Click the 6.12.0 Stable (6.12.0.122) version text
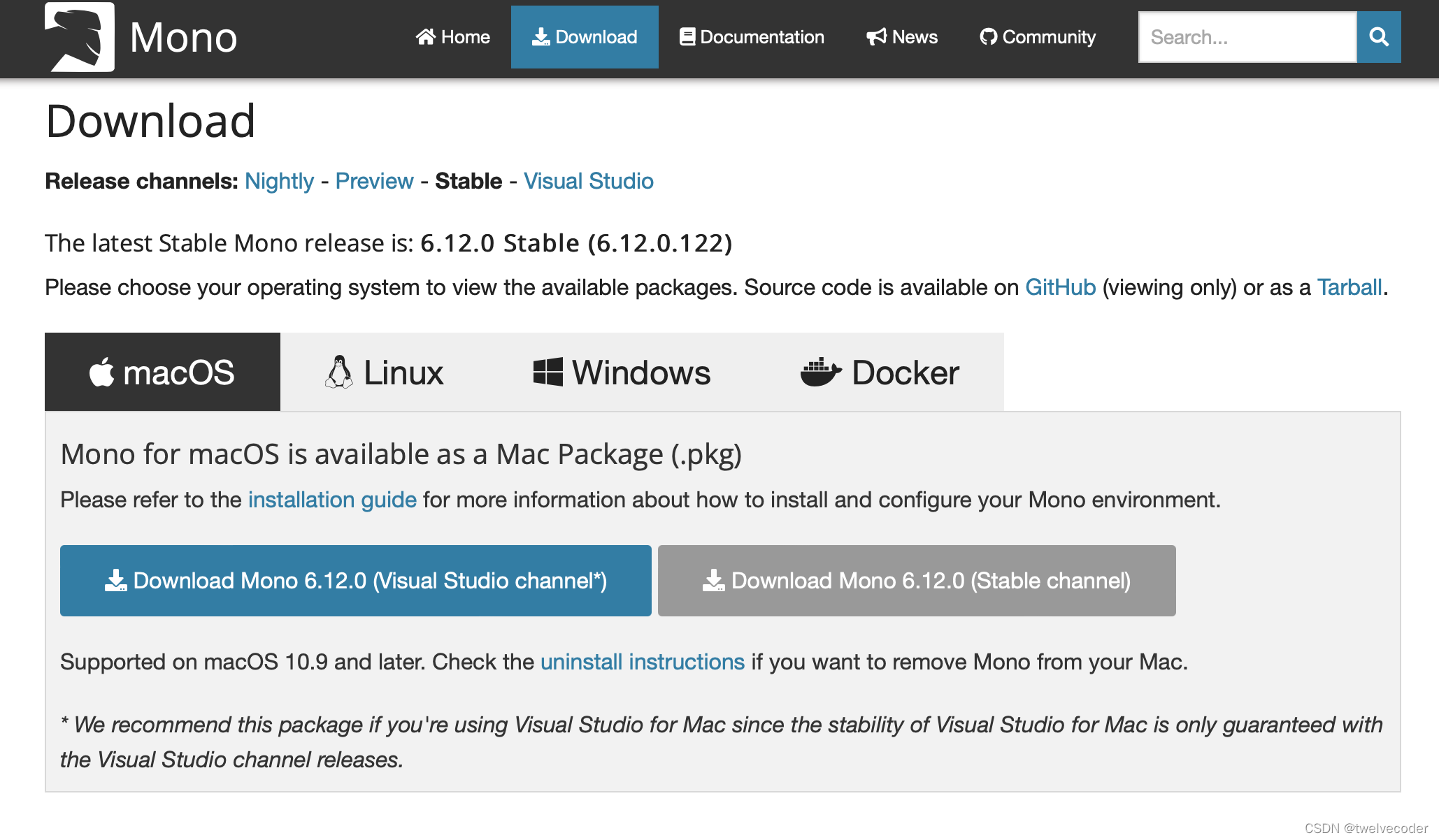Viewport: 1439px width, 840px height. (x=576, y=243)
